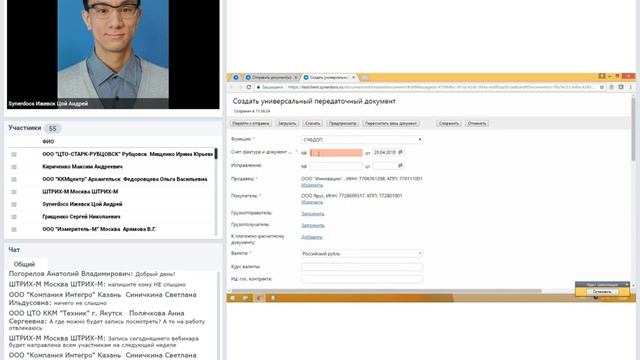Click chat message from Погорелов Анатолий Владимирович
Screen dimensions: 640x360
[x=92, y=274]
